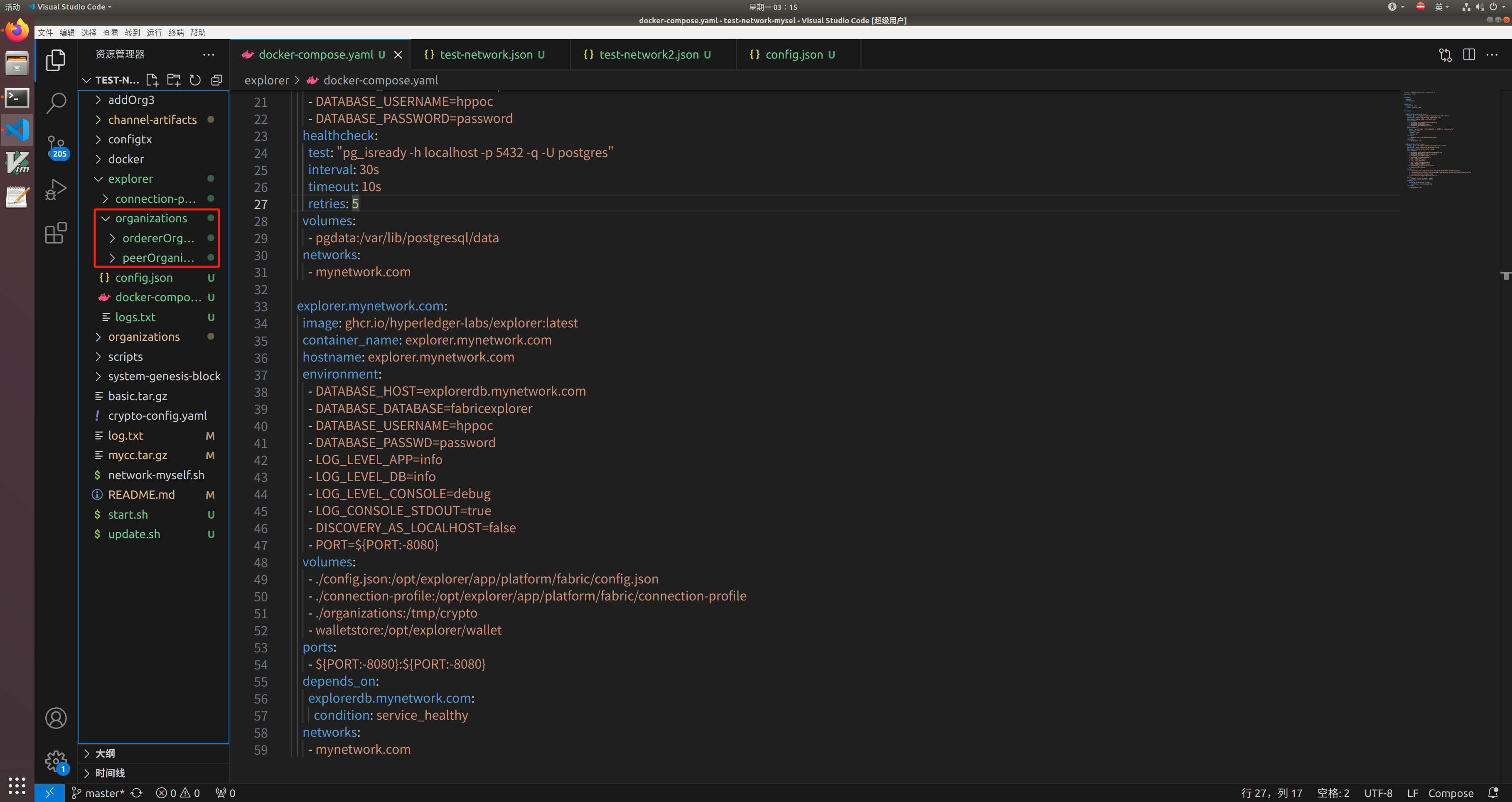Open Vim from the Ubuntu dock

coord(17,163)
